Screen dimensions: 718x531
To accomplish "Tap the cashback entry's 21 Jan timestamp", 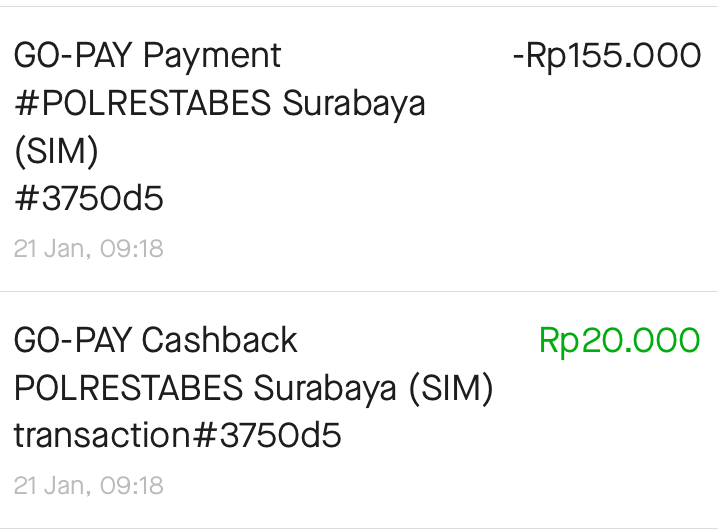I will tap(89, 486).
